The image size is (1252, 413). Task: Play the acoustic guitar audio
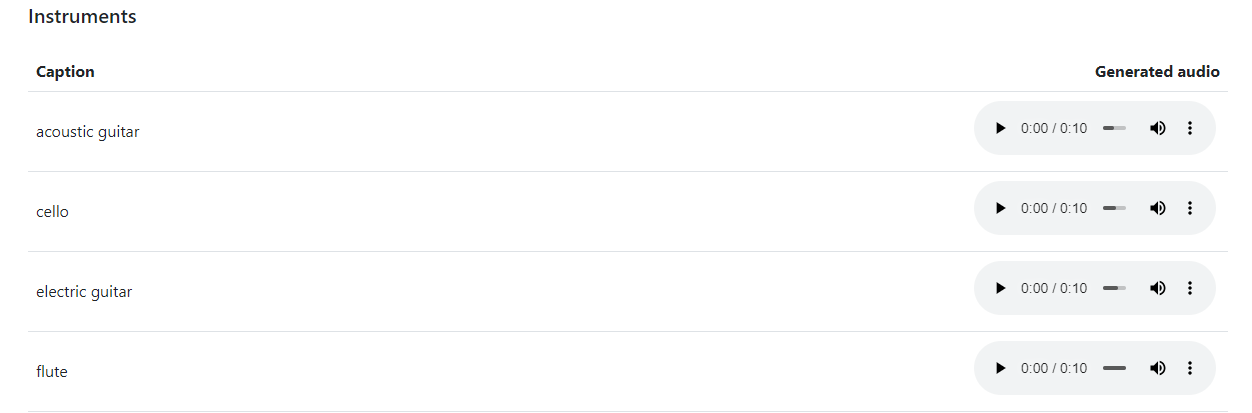(x=1000, y=128)
